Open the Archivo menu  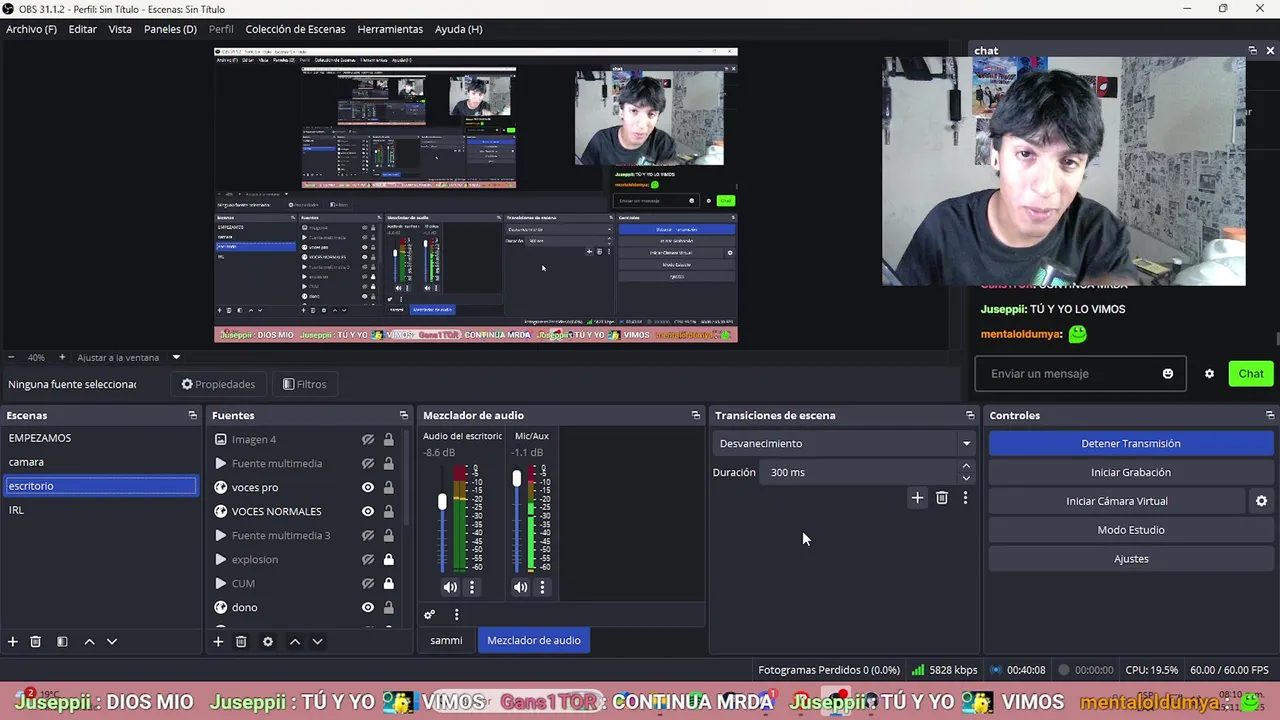tap(31, 29)
